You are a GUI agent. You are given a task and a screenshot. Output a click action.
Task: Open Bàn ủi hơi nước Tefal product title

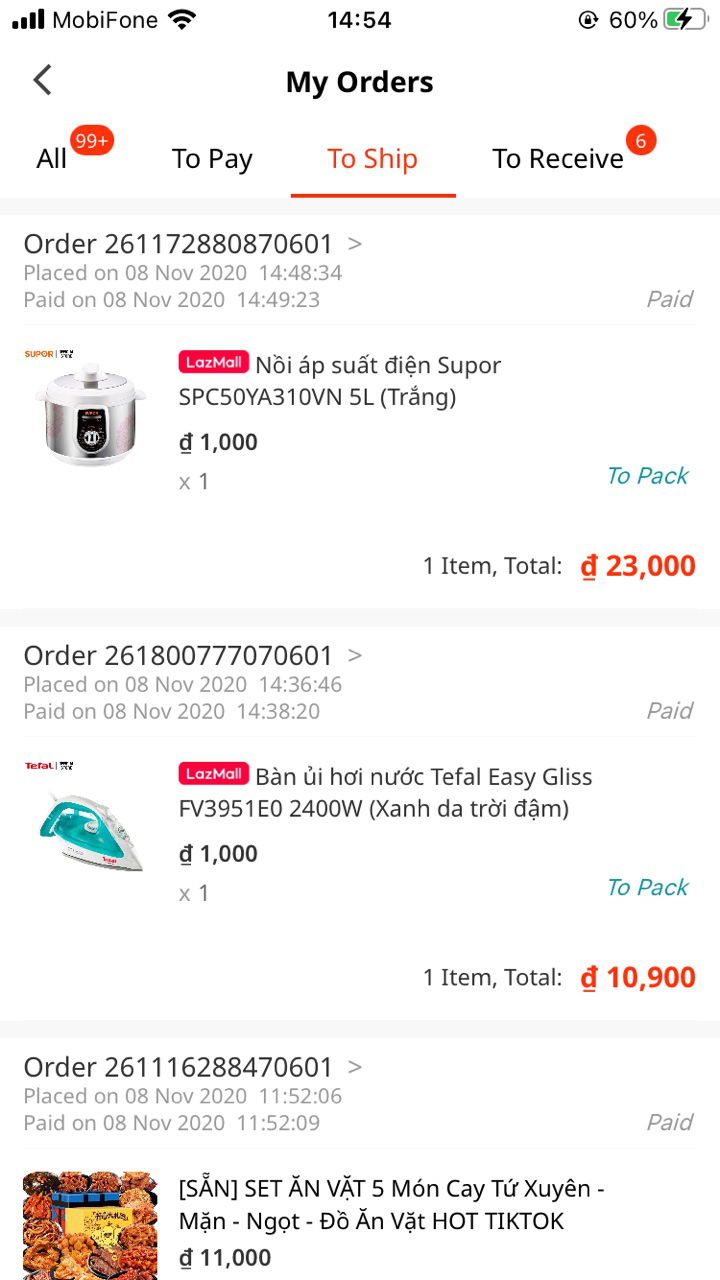386,793
